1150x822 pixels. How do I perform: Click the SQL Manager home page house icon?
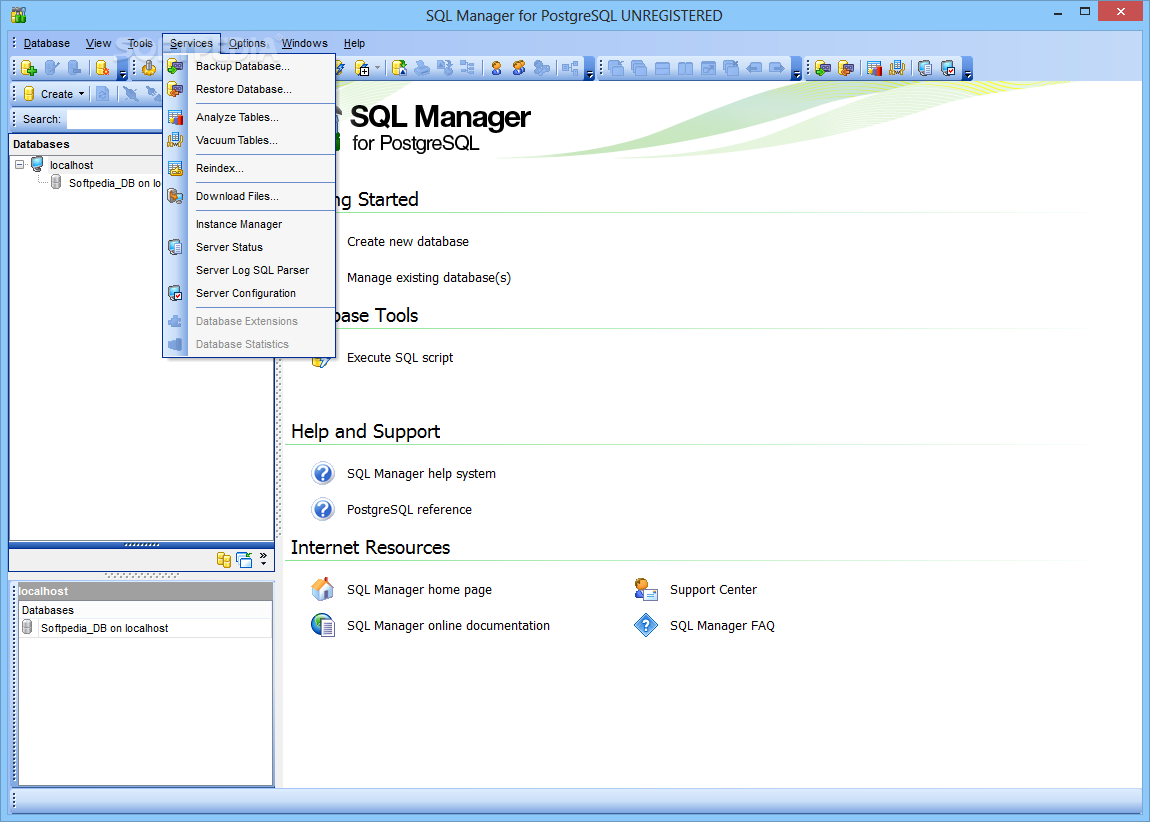[323, 589]
